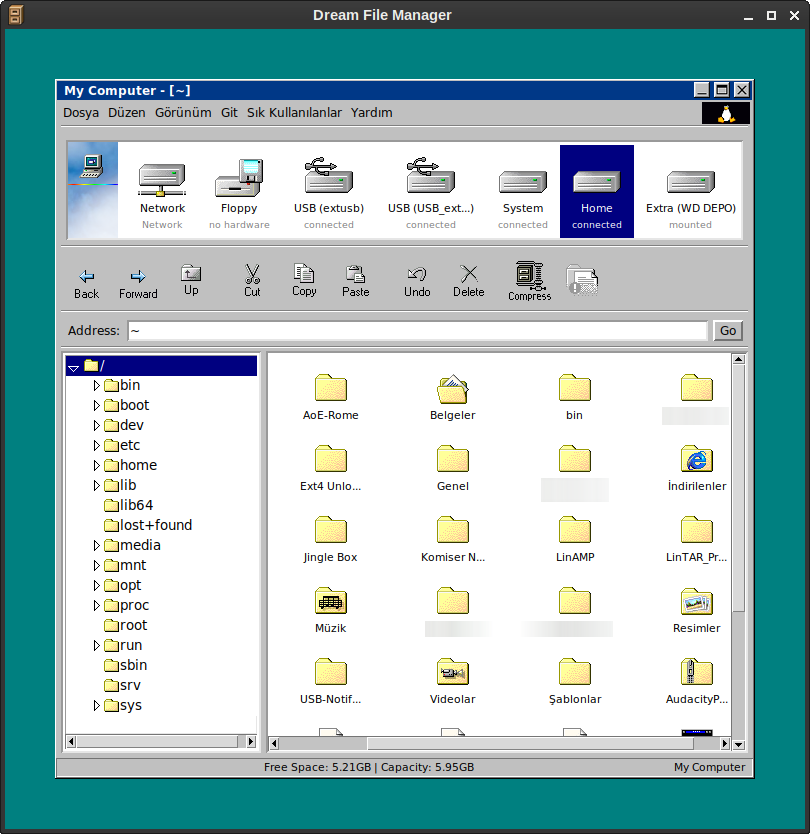Click the Undo toolbar icon
Screen dimensions: 810x834
[x=417, y=273]
